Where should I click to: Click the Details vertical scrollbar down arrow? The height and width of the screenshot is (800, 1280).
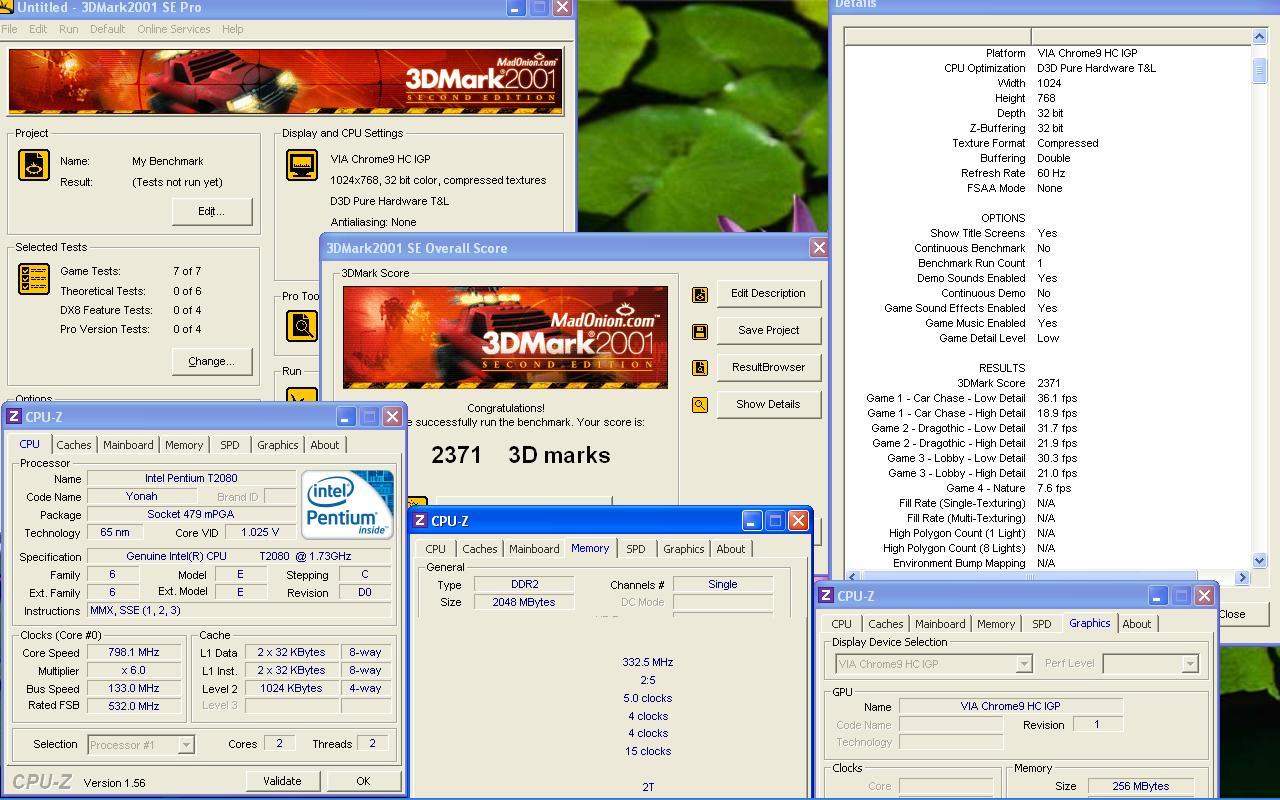[x=1259, y=561]
